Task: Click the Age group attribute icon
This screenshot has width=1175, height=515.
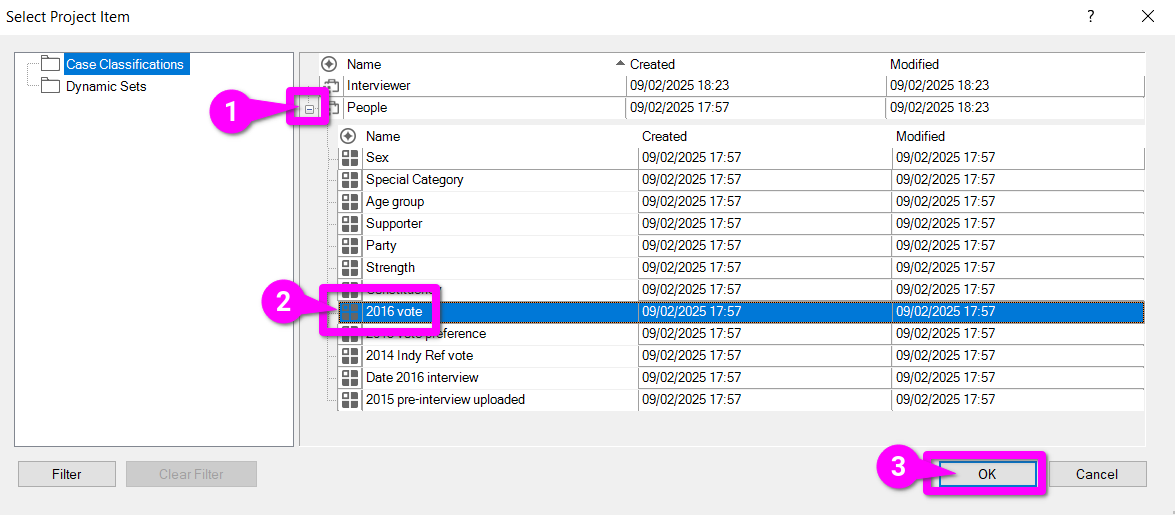Action: coord(350,202)
